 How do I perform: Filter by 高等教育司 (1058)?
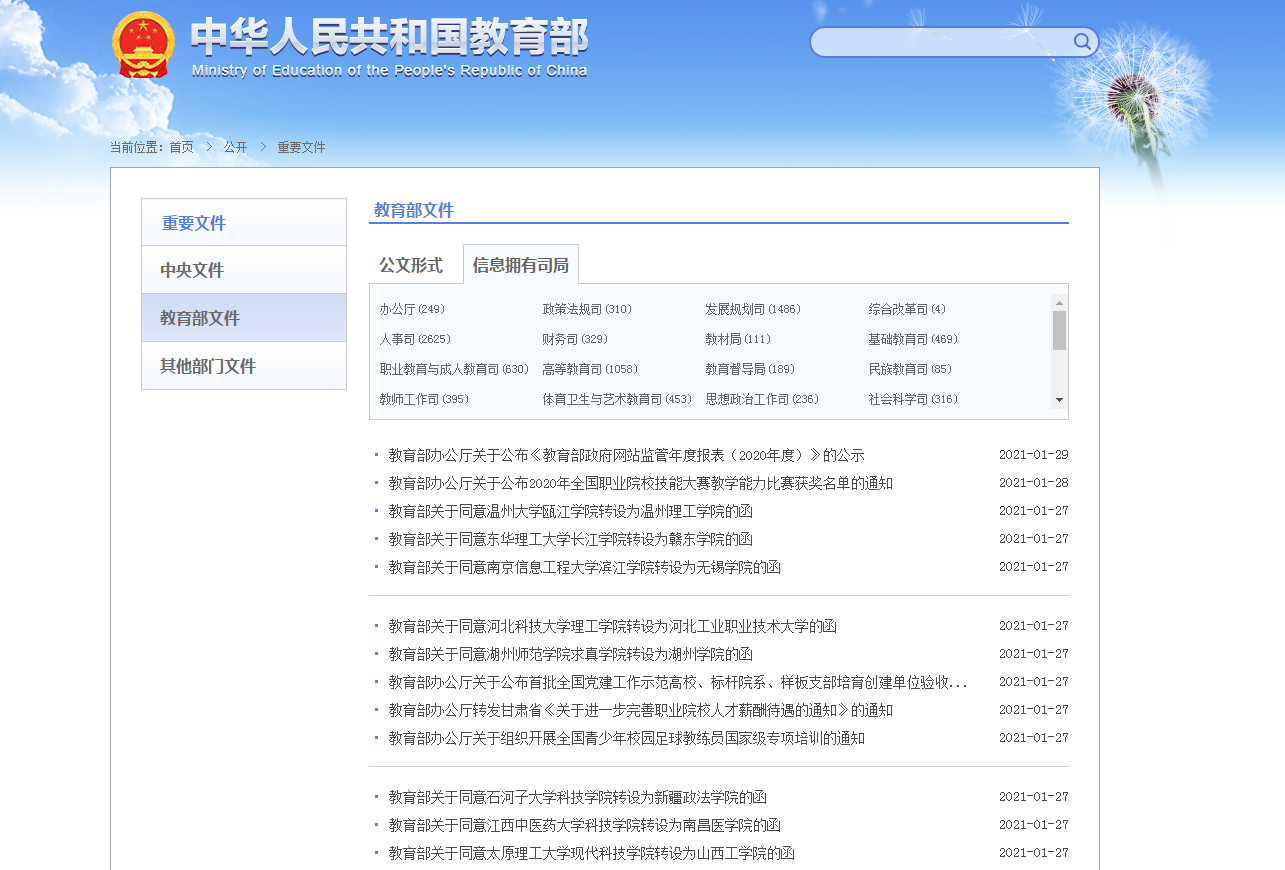click(x=590, y=370)
